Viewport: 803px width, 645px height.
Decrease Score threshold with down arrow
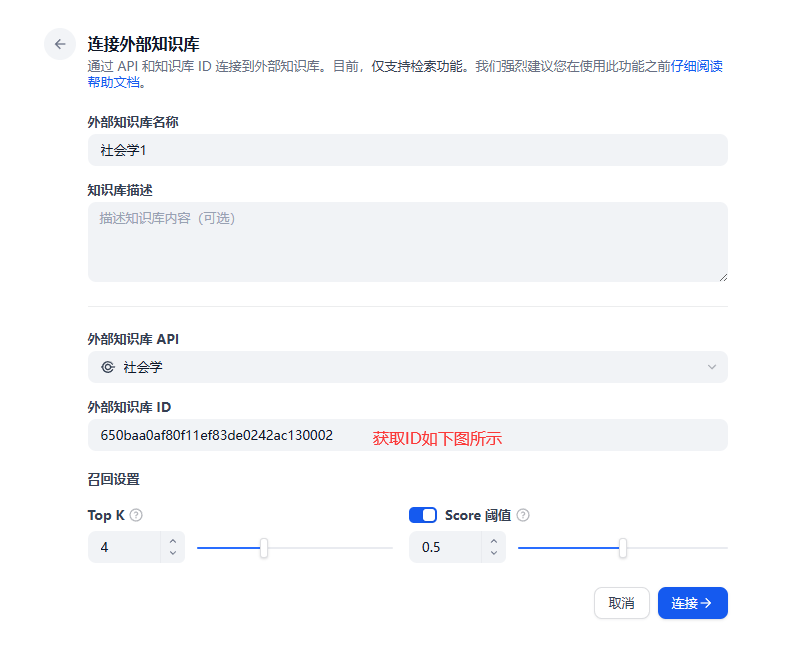click(x=494, y=553)
